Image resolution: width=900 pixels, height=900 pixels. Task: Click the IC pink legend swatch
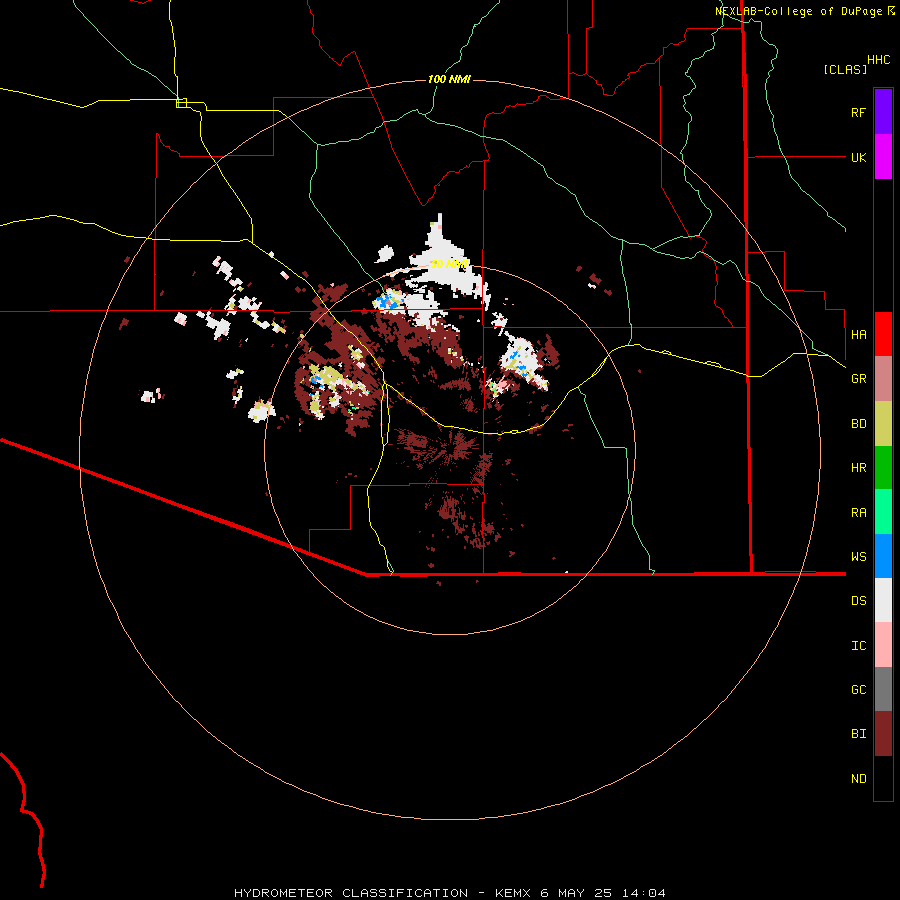click(883, 645)
